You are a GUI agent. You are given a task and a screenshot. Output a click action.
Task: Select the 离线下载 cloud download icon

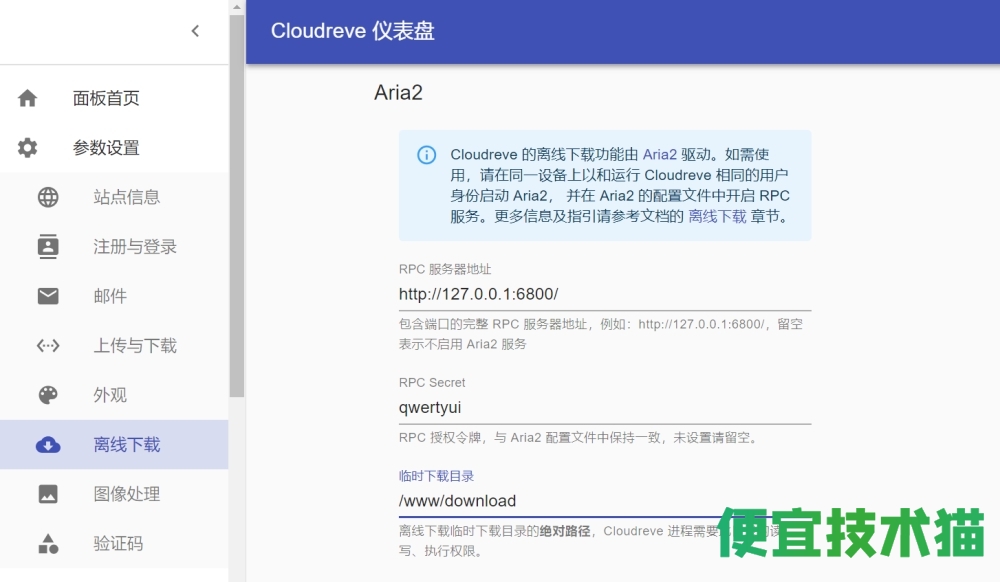(48, 444)
